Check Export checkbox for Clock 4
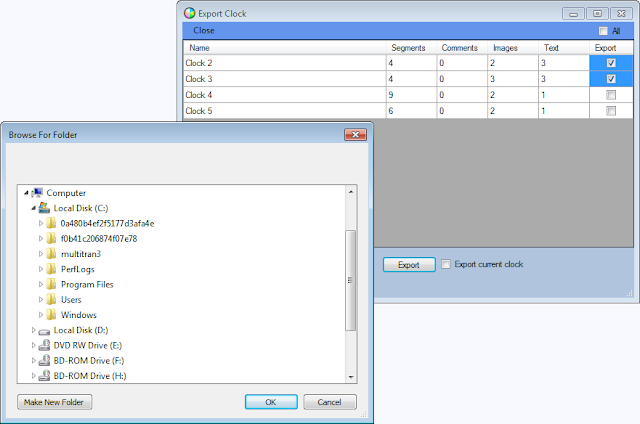Screen dimensions: 640x424 click(611, 95)
